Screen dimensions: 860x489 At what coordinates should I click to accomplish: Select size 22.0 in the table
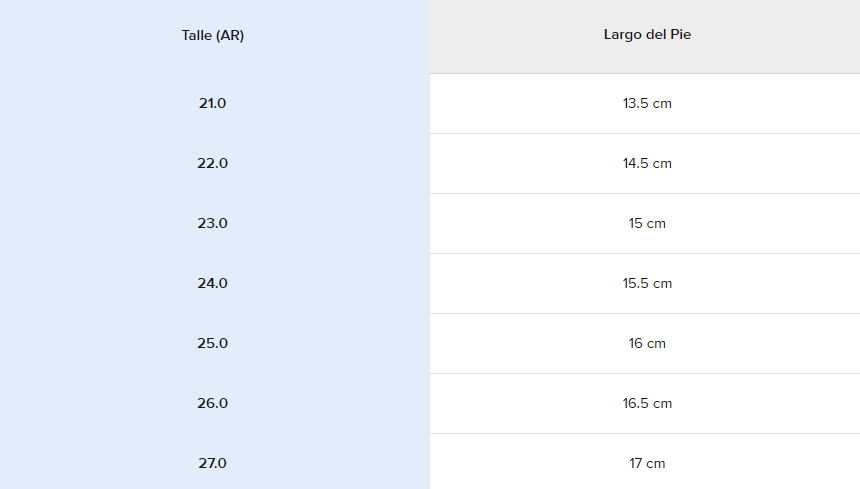point(213,163)
